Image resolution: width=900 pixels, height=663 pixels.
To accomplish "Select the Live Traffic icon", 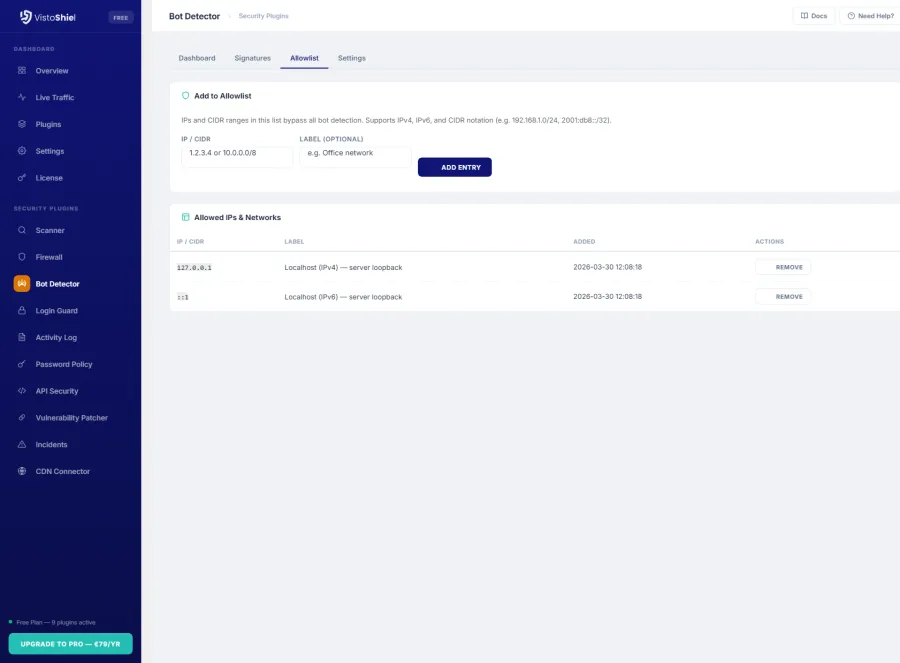I will (22, 97).
